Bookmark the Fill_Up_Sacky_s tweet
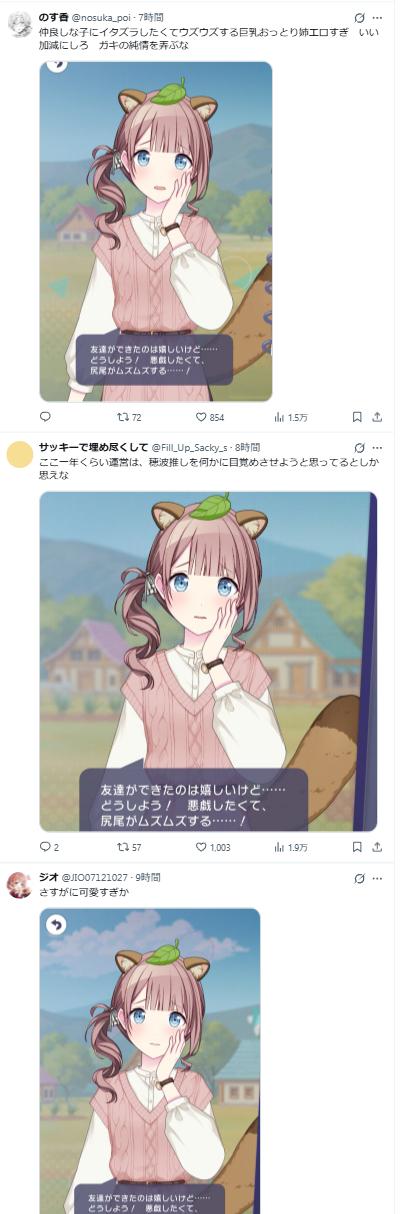The height and width of the screenshot is (1214, 401). 357,847
